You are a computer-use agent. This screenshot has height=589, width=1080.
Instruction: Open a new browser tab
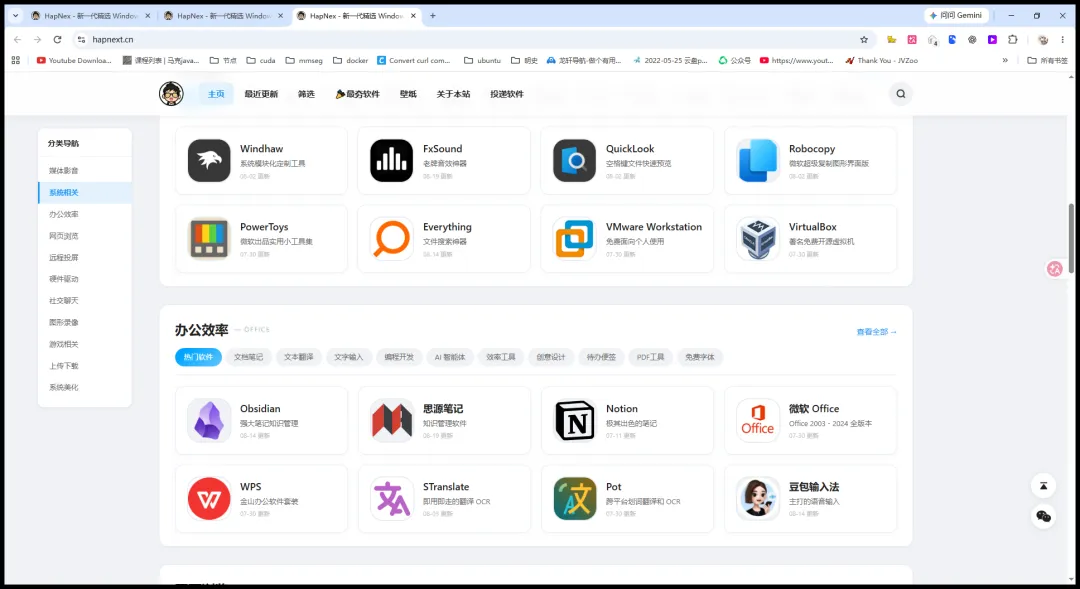coord(433,15)
